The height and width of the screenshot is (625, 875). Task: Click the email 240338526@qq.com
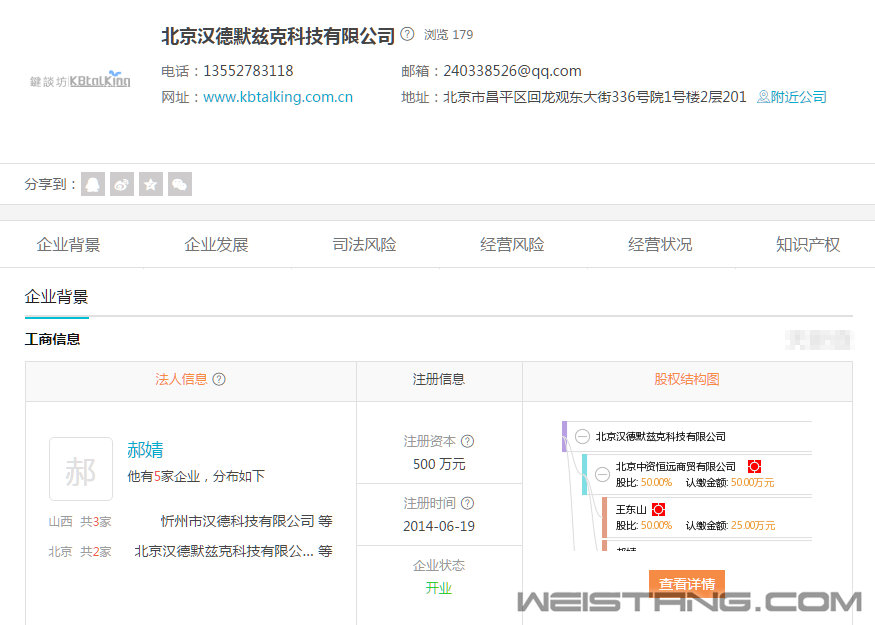[x=512, y=71]
